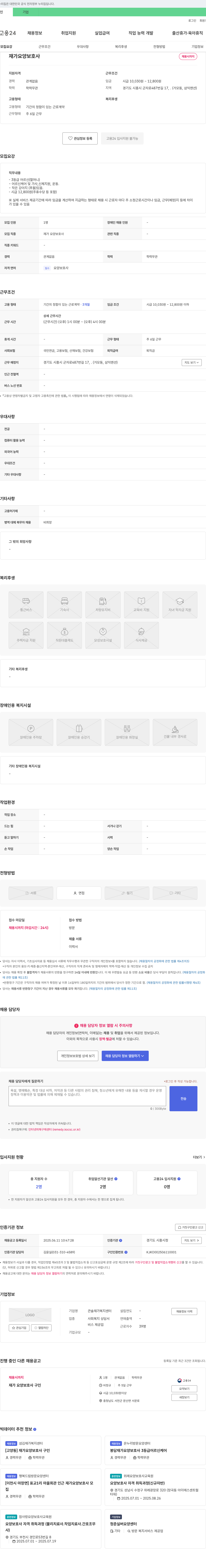Screen dimensions: 206x1568
Task: Click info icon beside 고용24 입사지원
Action: click(179, 1179)
